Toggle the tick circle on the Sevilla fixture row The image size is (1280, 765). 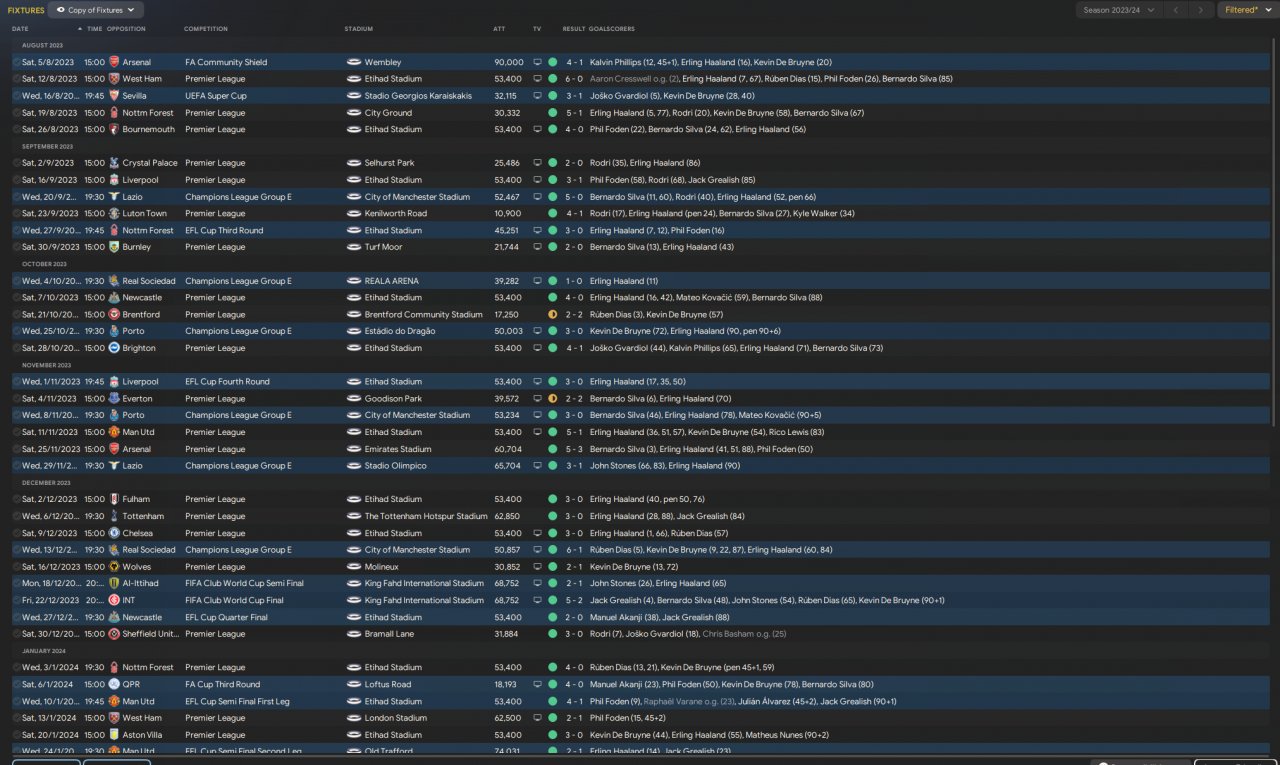(16, 96)
